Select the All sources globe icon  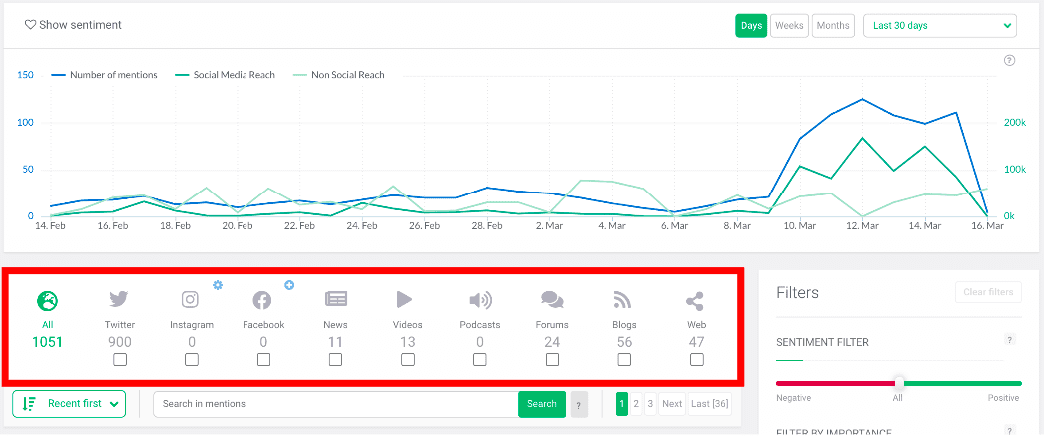point(47,301)
